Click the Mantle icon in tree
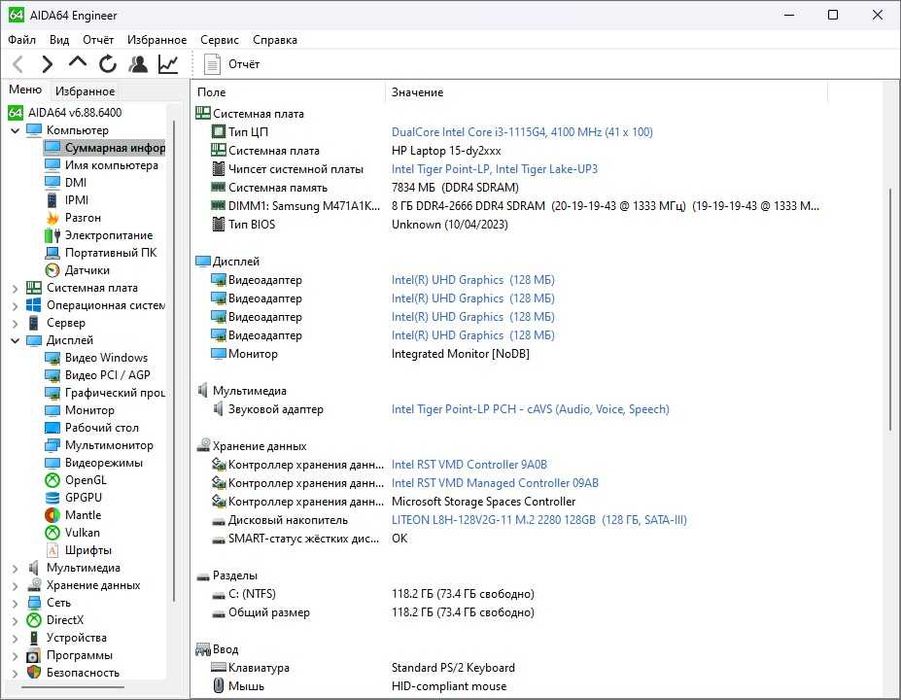This screenshot has width=901, height=700. 52,516
